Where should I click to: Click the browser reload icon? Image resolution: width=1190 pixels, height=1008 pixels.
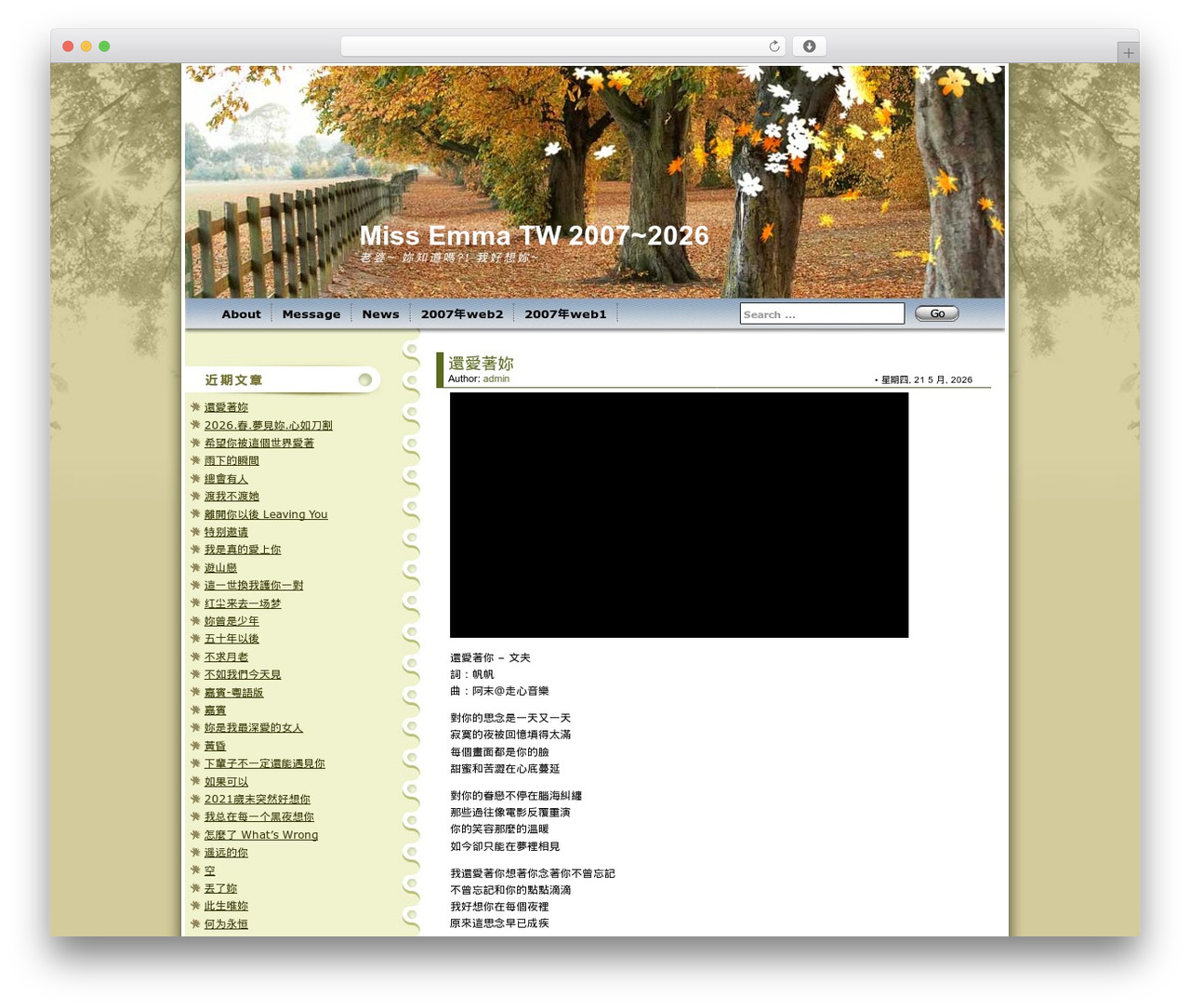[774, 46]
